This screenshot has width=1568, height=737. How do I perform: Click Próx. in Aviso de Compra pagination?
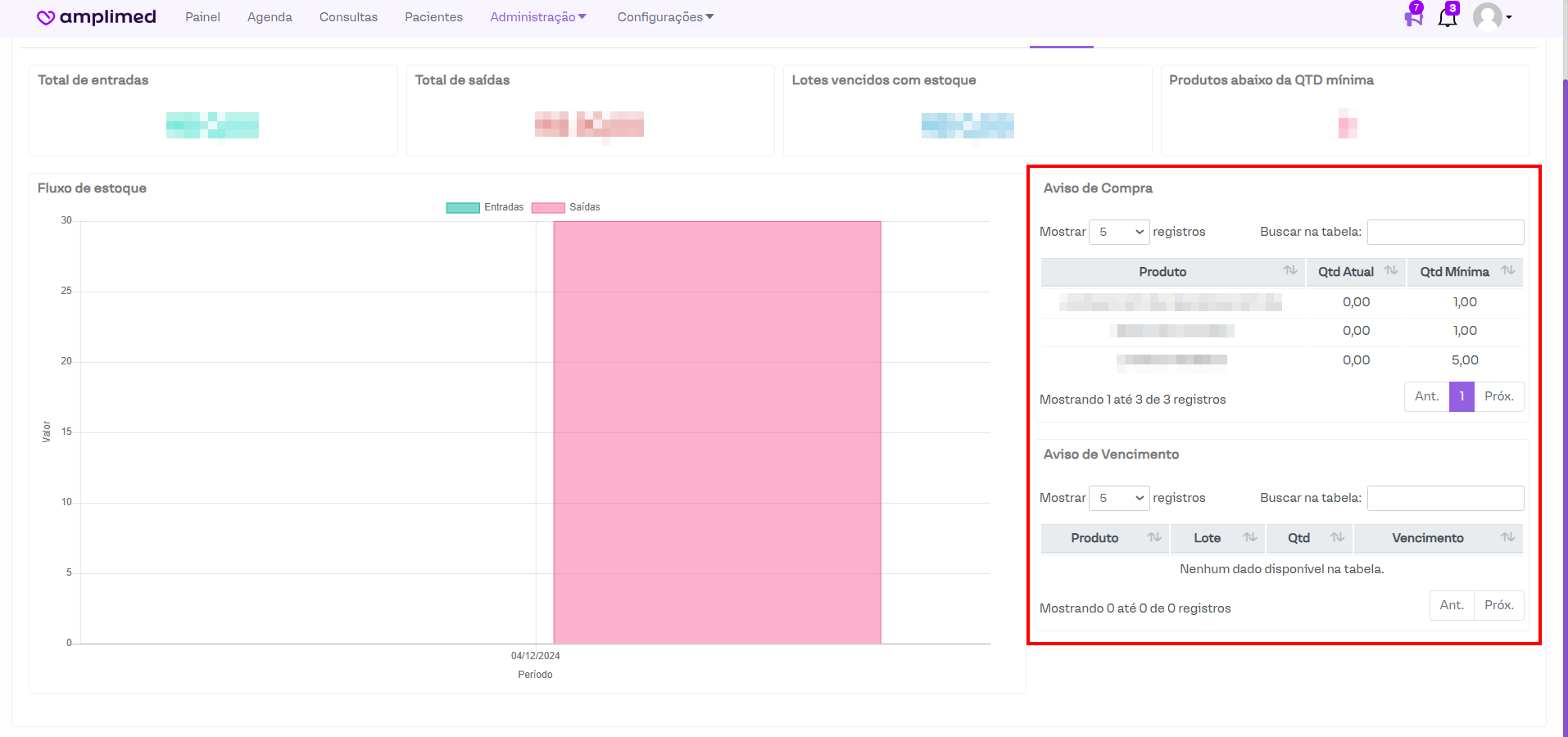point(1498,396)
